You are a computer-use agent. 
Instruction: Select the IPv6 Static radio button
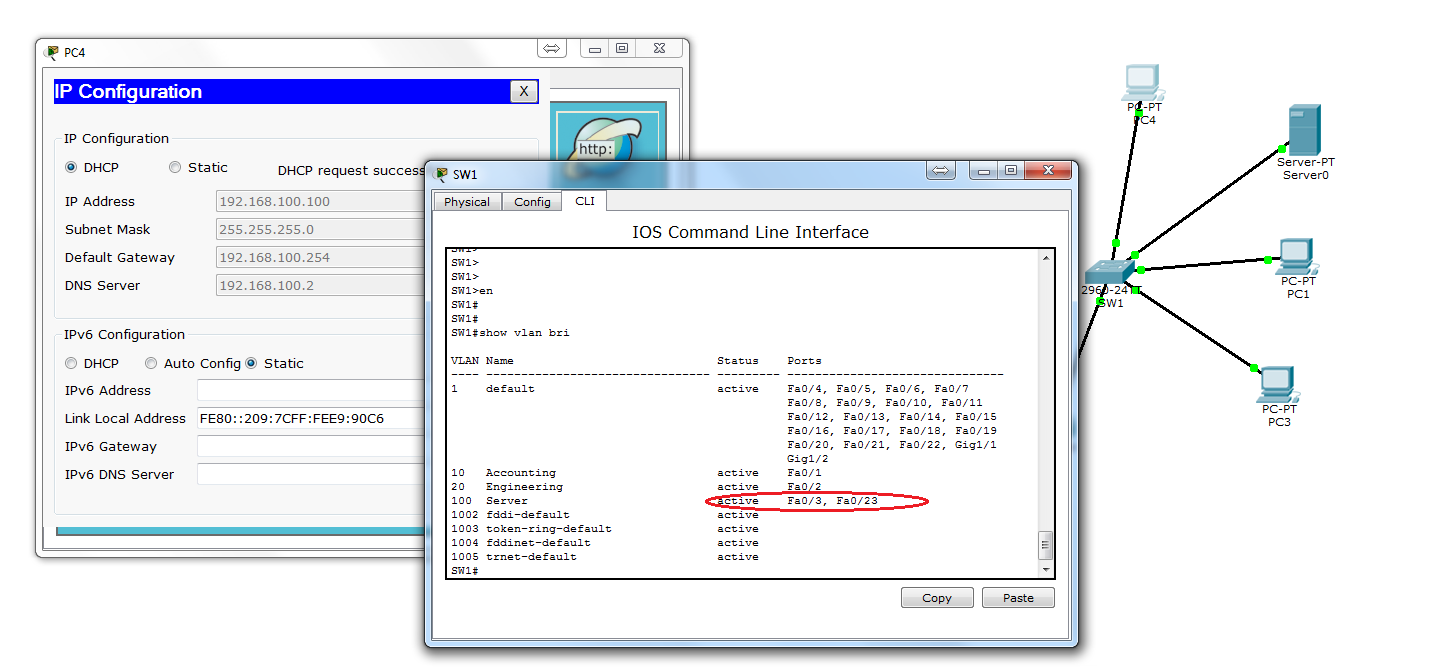click(x=251, y=363)
